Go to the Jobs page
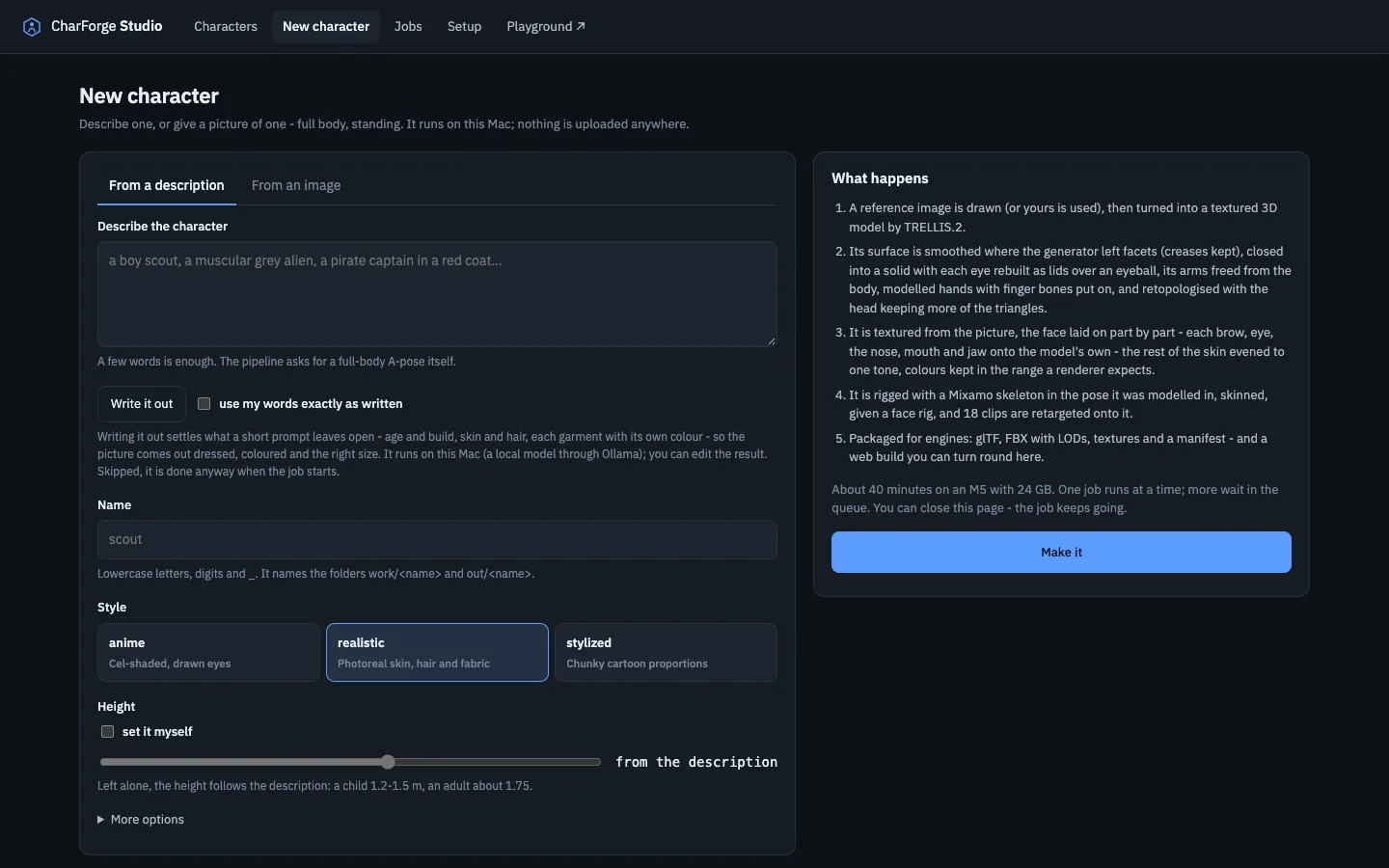The width and height of the screenshot is (1389, 868). click(x=408, y=26)
